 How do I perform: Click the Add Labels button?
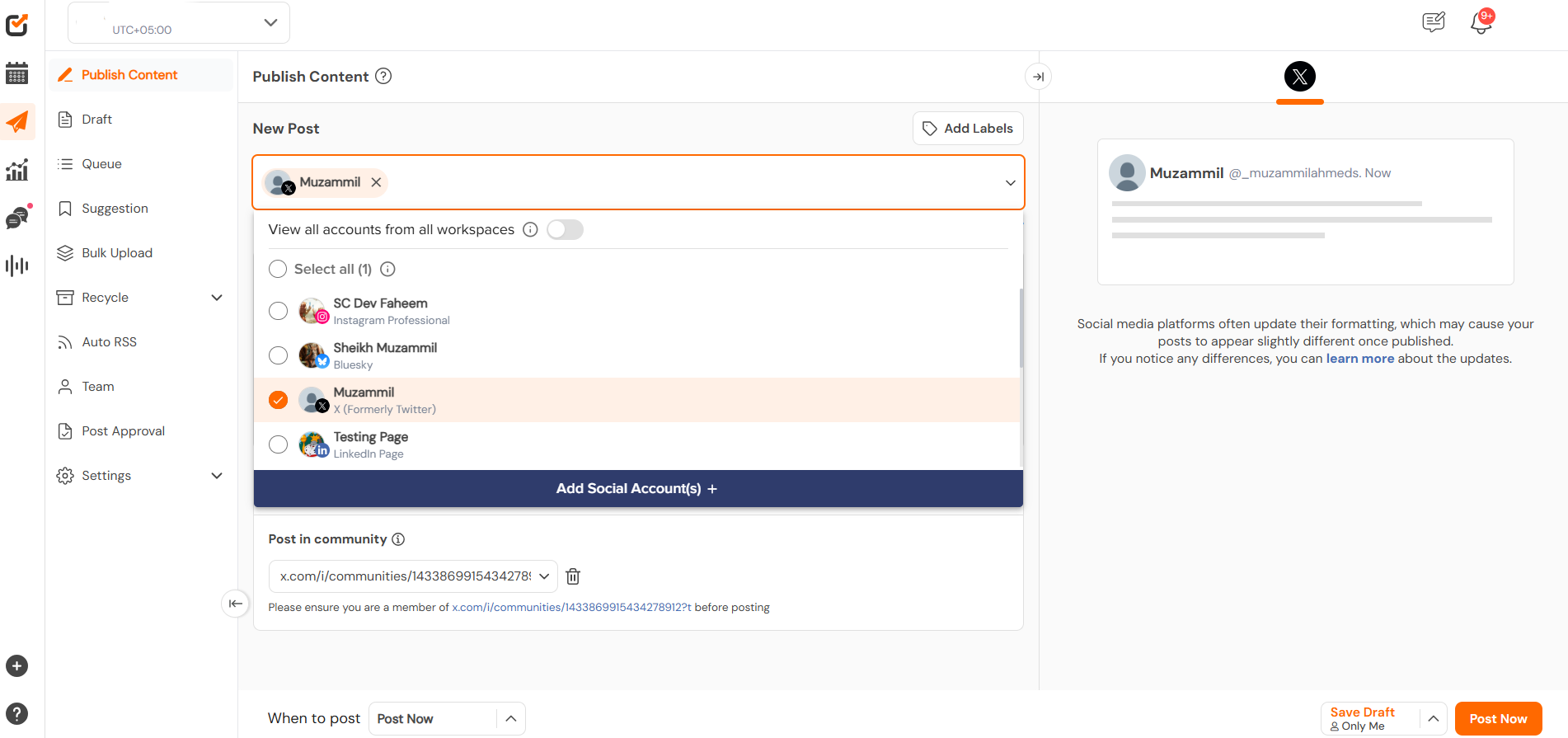pos(968,129)
